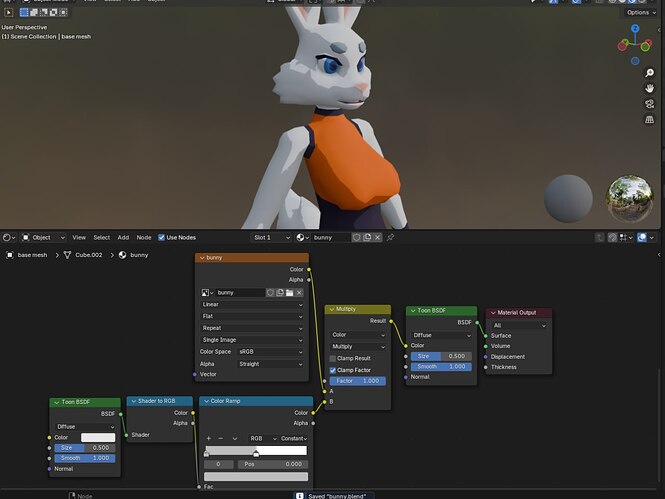Click the pin icon in node editor header
The image size is (665, 499).
coord(390,237)
